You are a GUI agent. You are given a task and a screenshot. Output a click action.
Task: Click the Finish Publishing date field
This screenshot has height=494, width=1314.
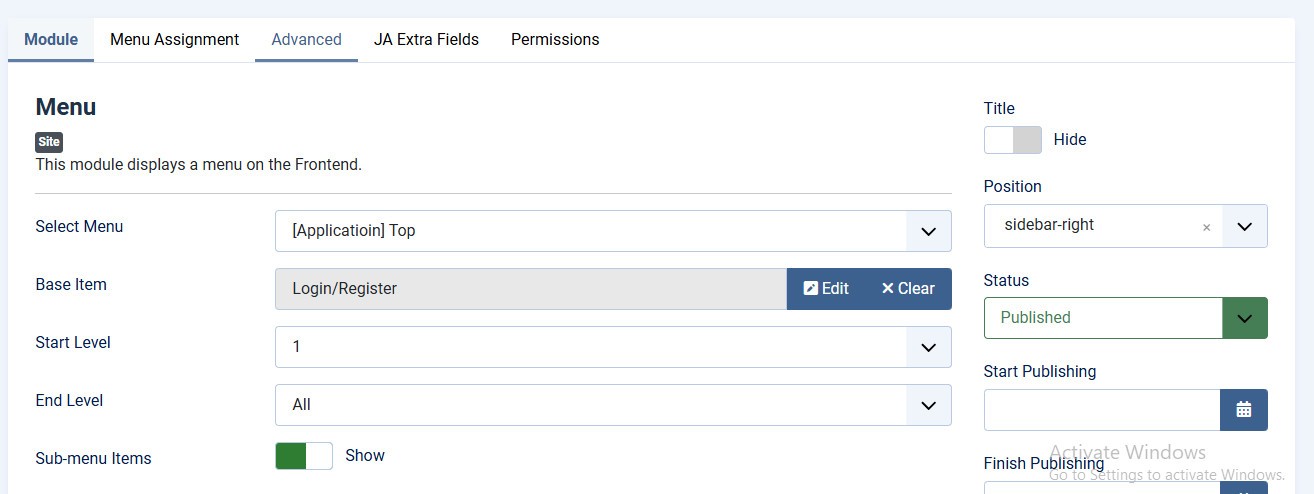[x=1102, y=488]
